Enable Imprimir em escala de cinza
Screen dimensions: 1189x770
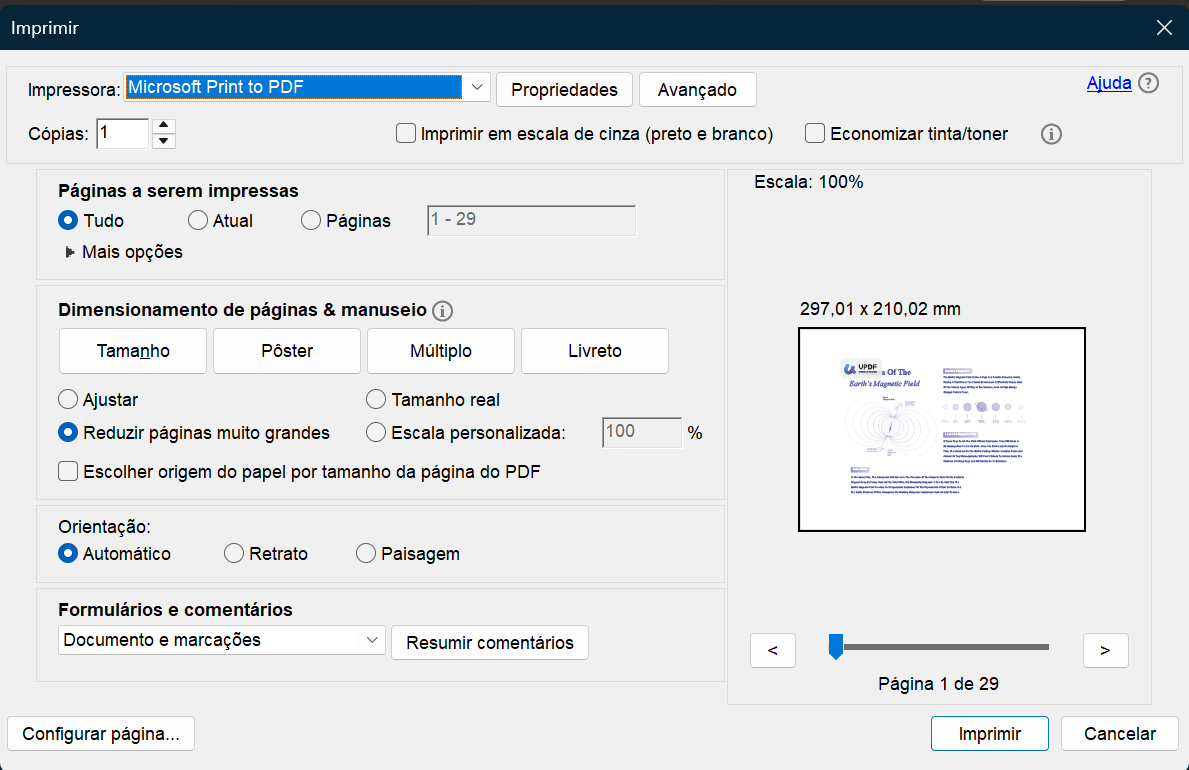click(x=406, y=133)
